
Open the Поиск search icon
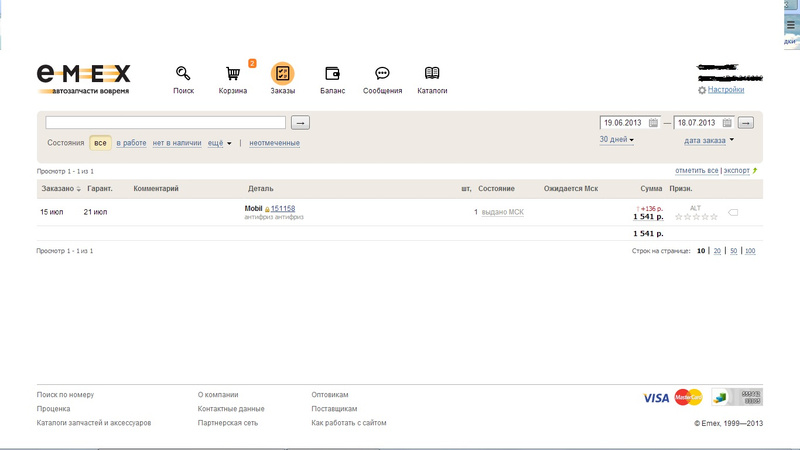tap(183, 74)
